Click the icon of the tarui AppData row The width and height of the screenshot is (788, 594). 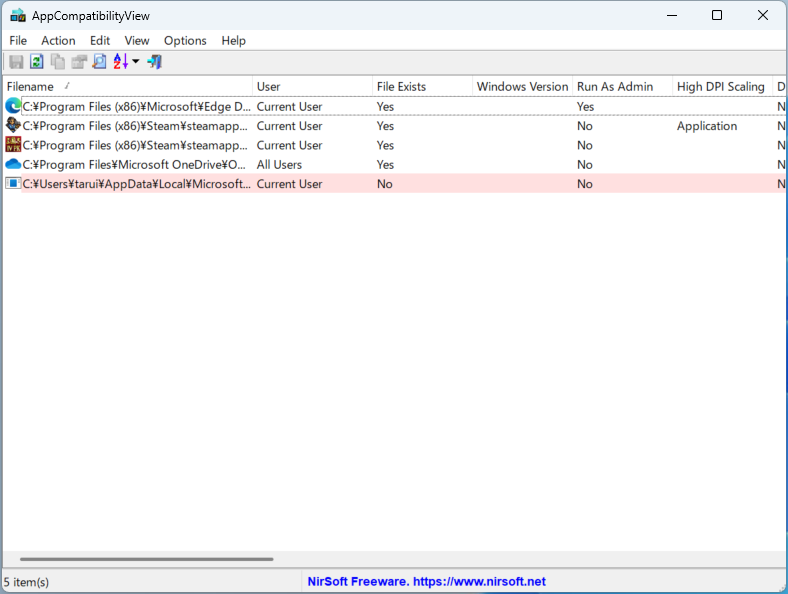click(x=13, y=183)
